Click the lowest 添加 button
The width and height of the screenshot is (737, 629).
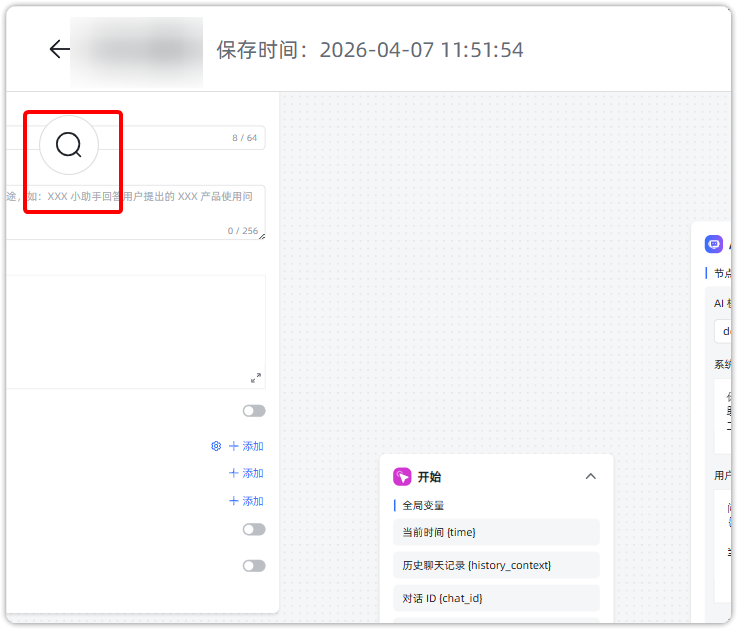[x=246, y=501]
